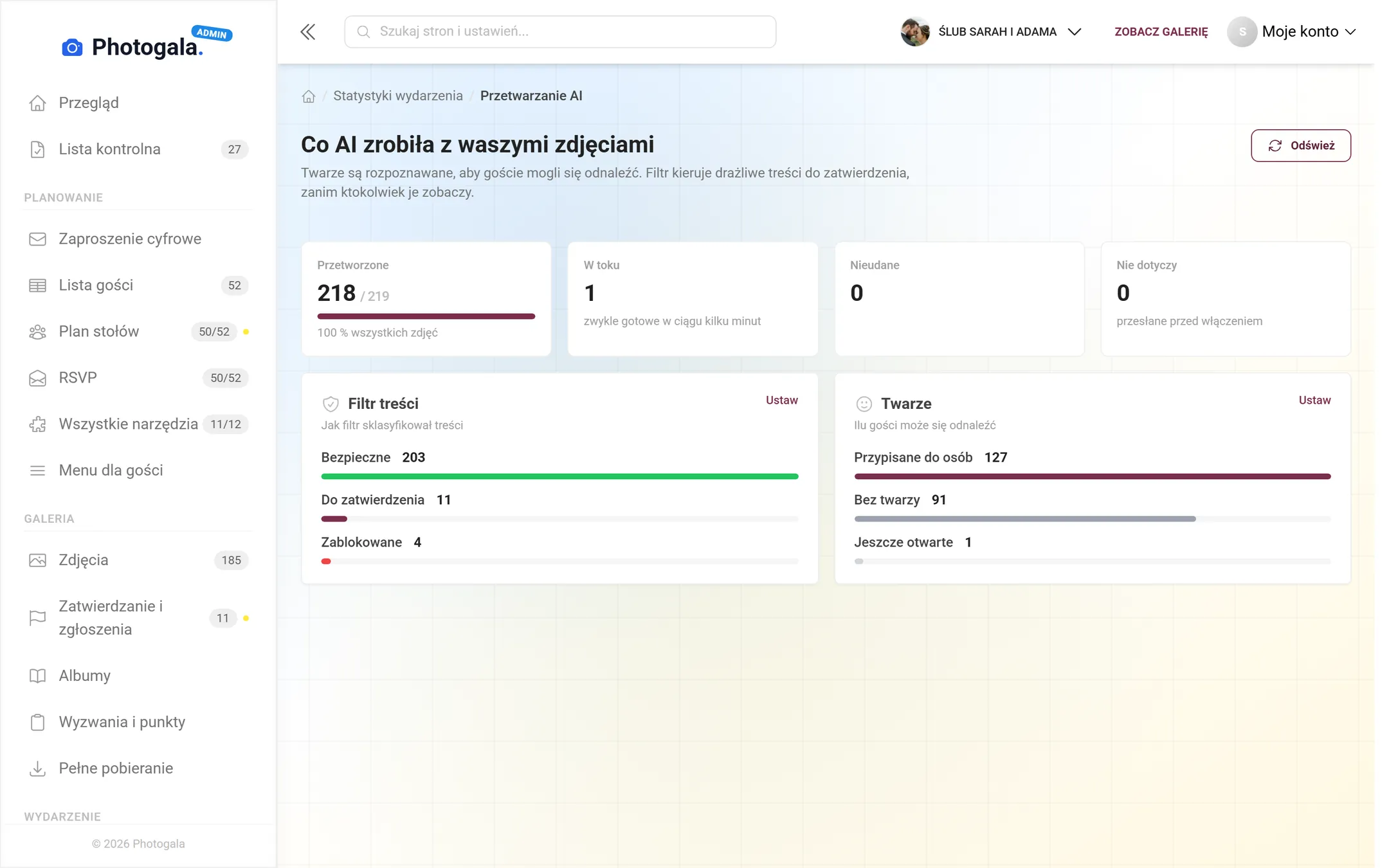Click the Odśwież refresh button

(x=1300, y=146)
